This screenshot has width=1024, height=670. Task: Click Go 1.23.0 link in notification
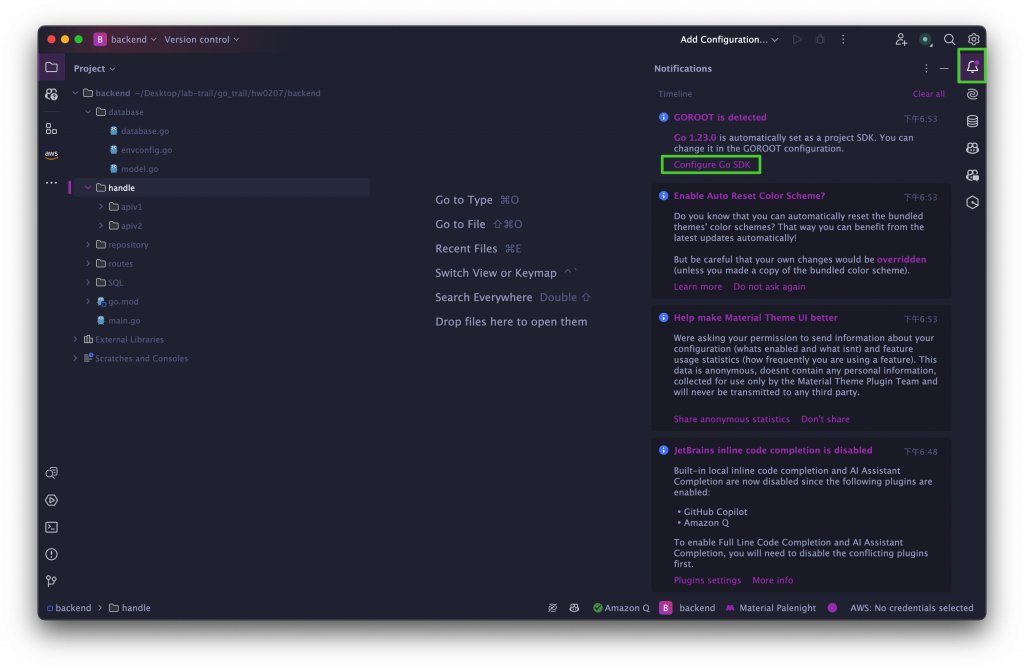click(x=695, y=138)
